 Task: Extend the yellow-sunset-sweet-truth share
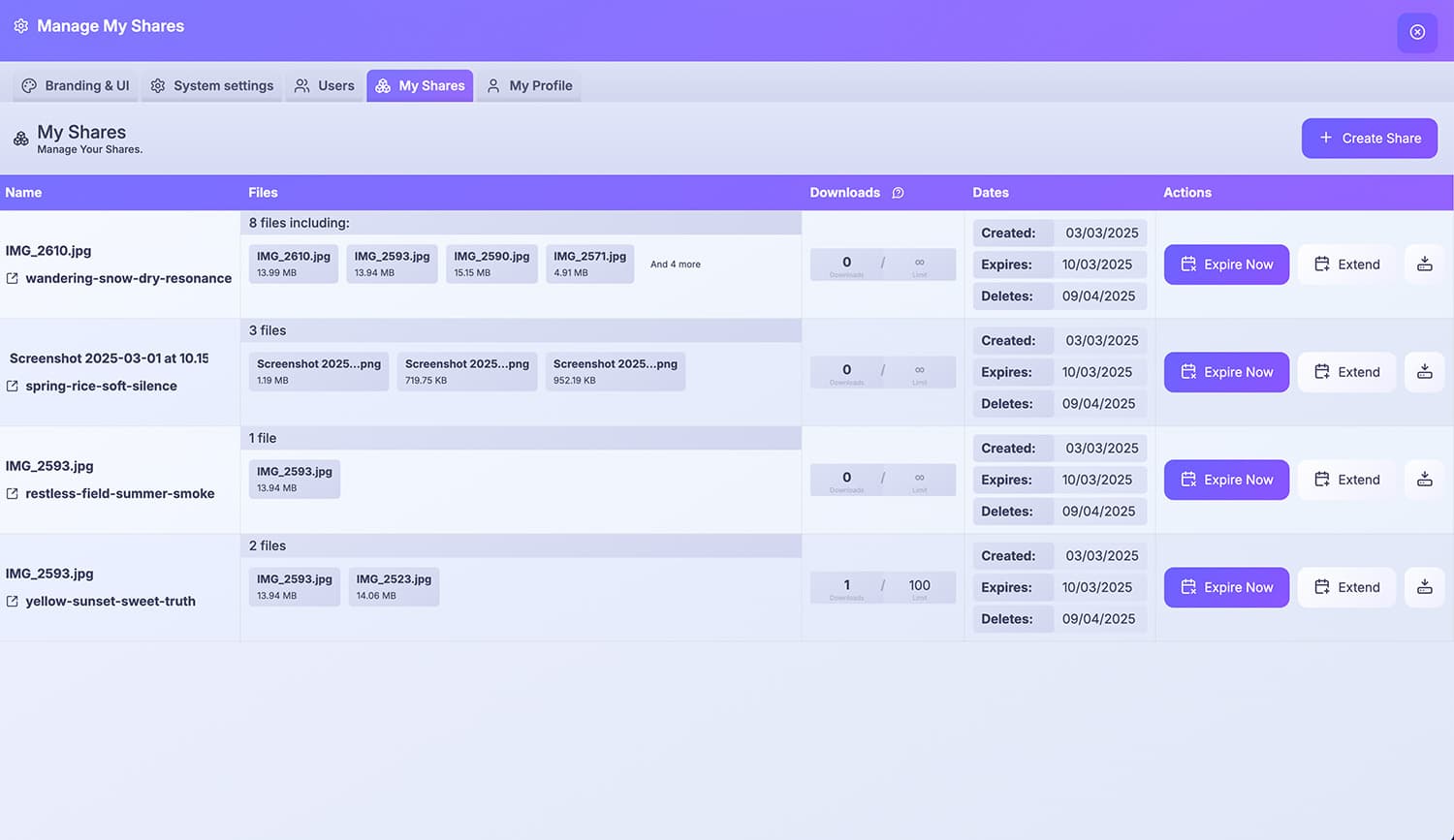1345,586
